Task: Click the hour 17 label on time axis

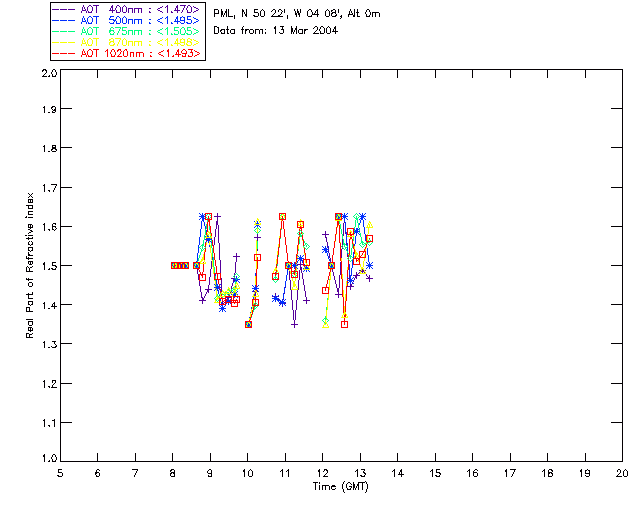Action: coord(510,473)
